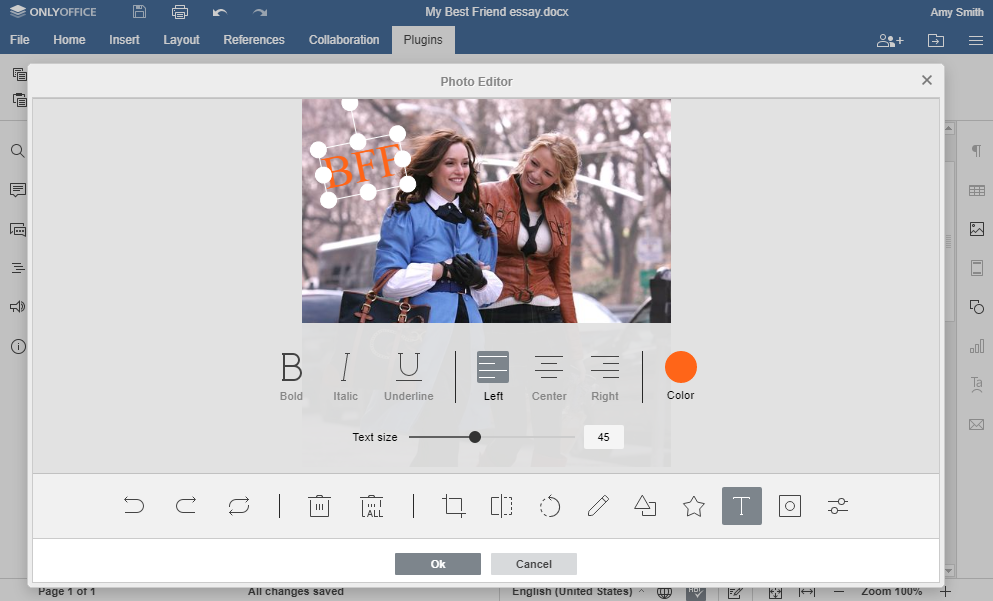Open chart settings in right sidebar
This screenshot has height=601, width=993.
(977, 346)
